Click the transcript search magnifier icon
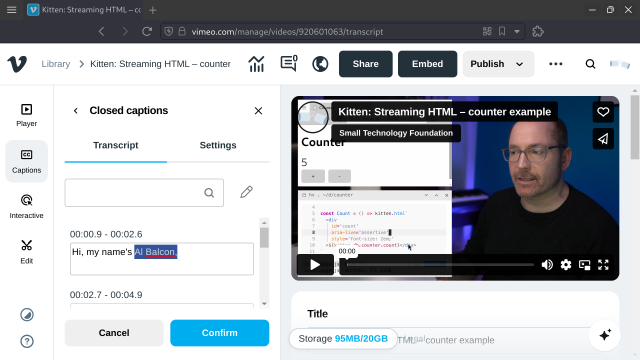Viewport: 640px width, 360px height. tap(209, 193)
